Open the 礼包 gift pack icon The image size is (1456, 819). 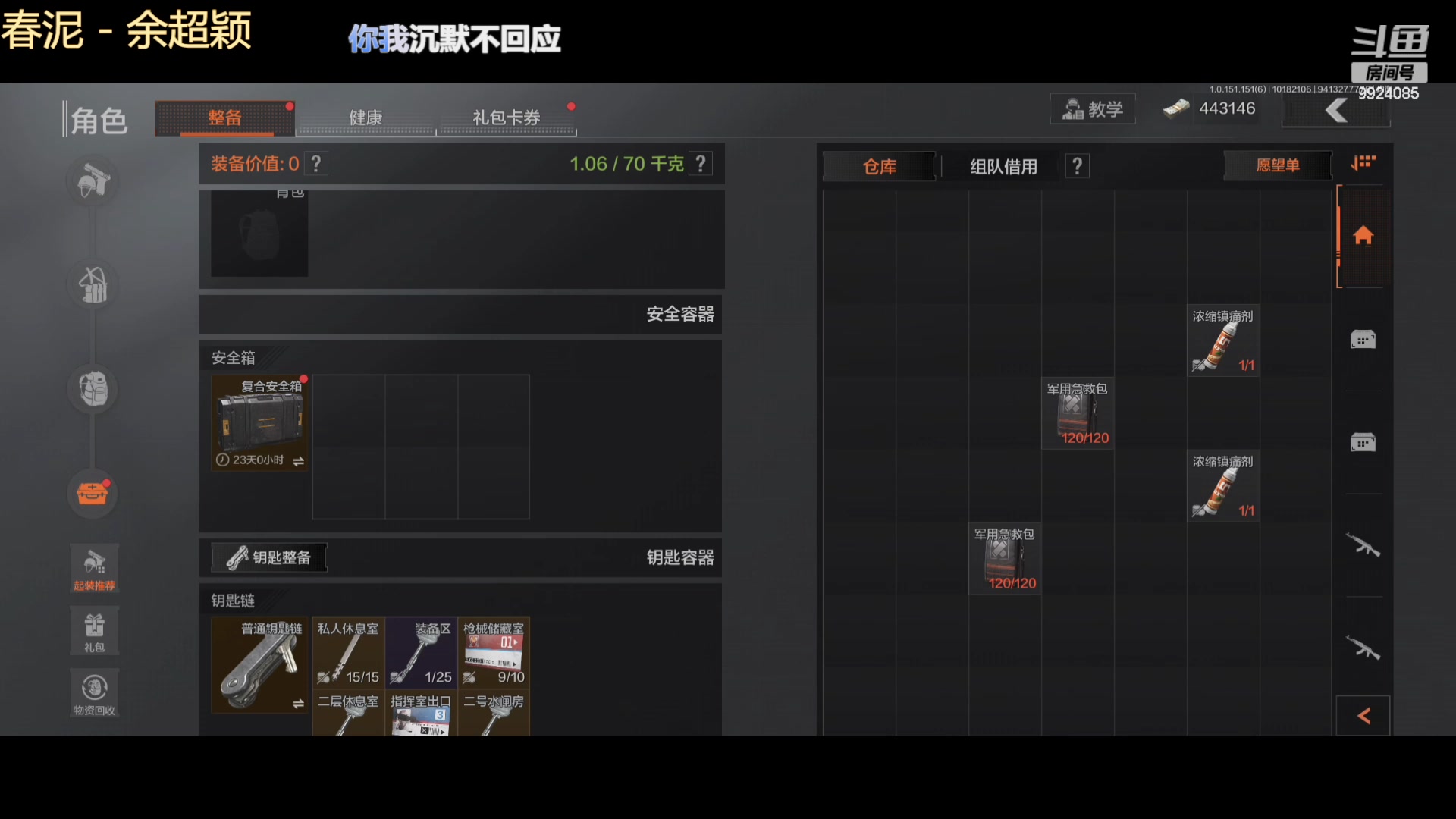point(94,632)
